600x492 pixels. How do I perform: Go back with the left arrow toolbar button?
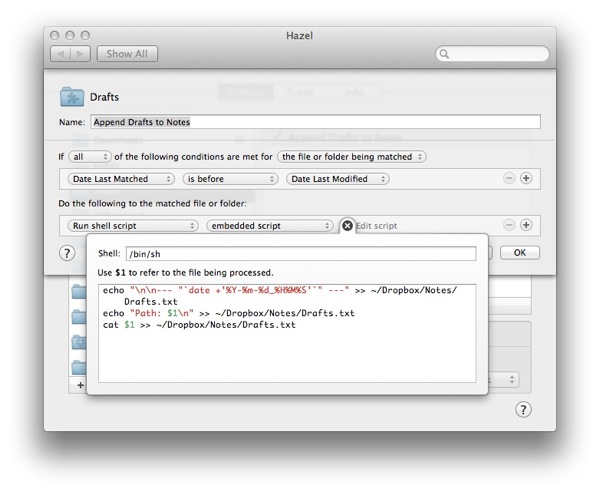tap(60, 54)
